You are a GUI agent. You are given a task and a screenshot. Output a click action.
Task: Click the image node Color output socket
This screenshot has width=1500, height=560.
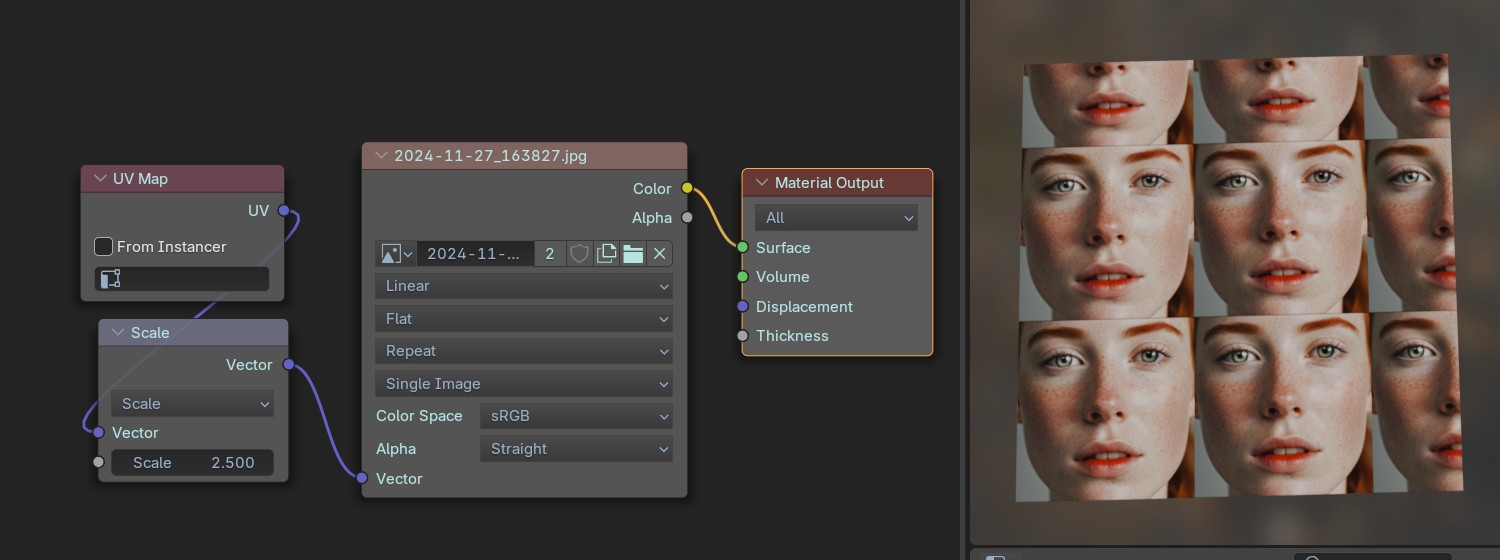tap(687, 188)
